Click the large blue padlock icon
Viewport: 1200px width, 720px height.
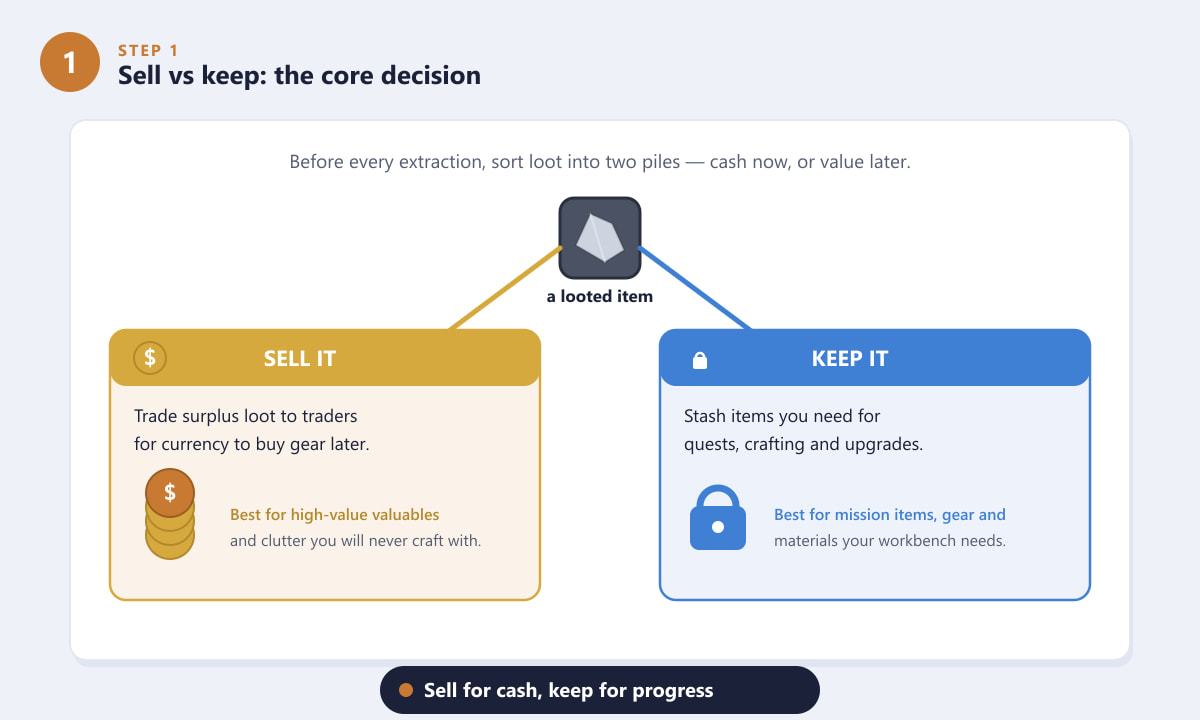tap(718, 517)
